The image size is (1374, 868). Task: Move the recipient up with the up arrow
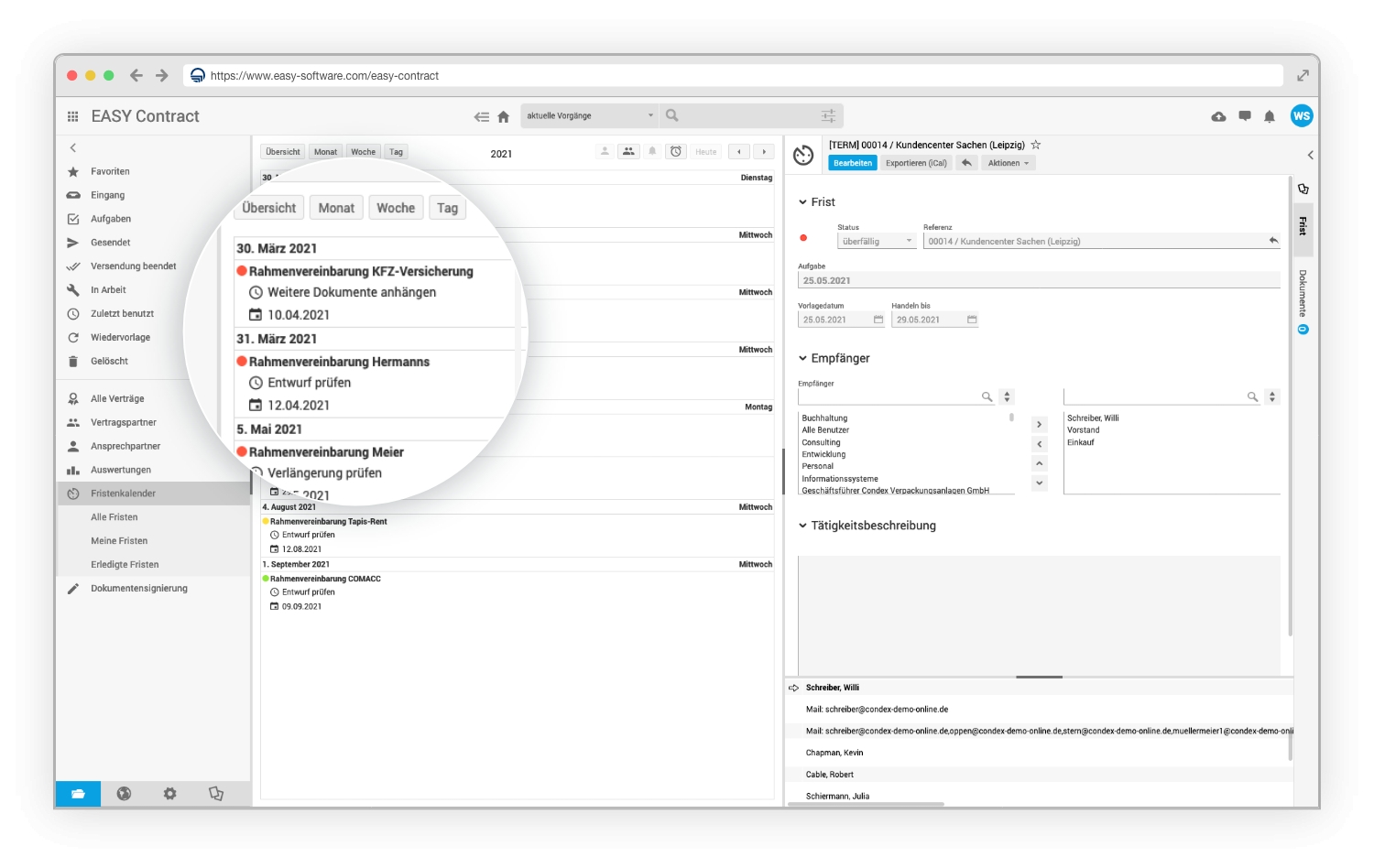pos(1040,464)
